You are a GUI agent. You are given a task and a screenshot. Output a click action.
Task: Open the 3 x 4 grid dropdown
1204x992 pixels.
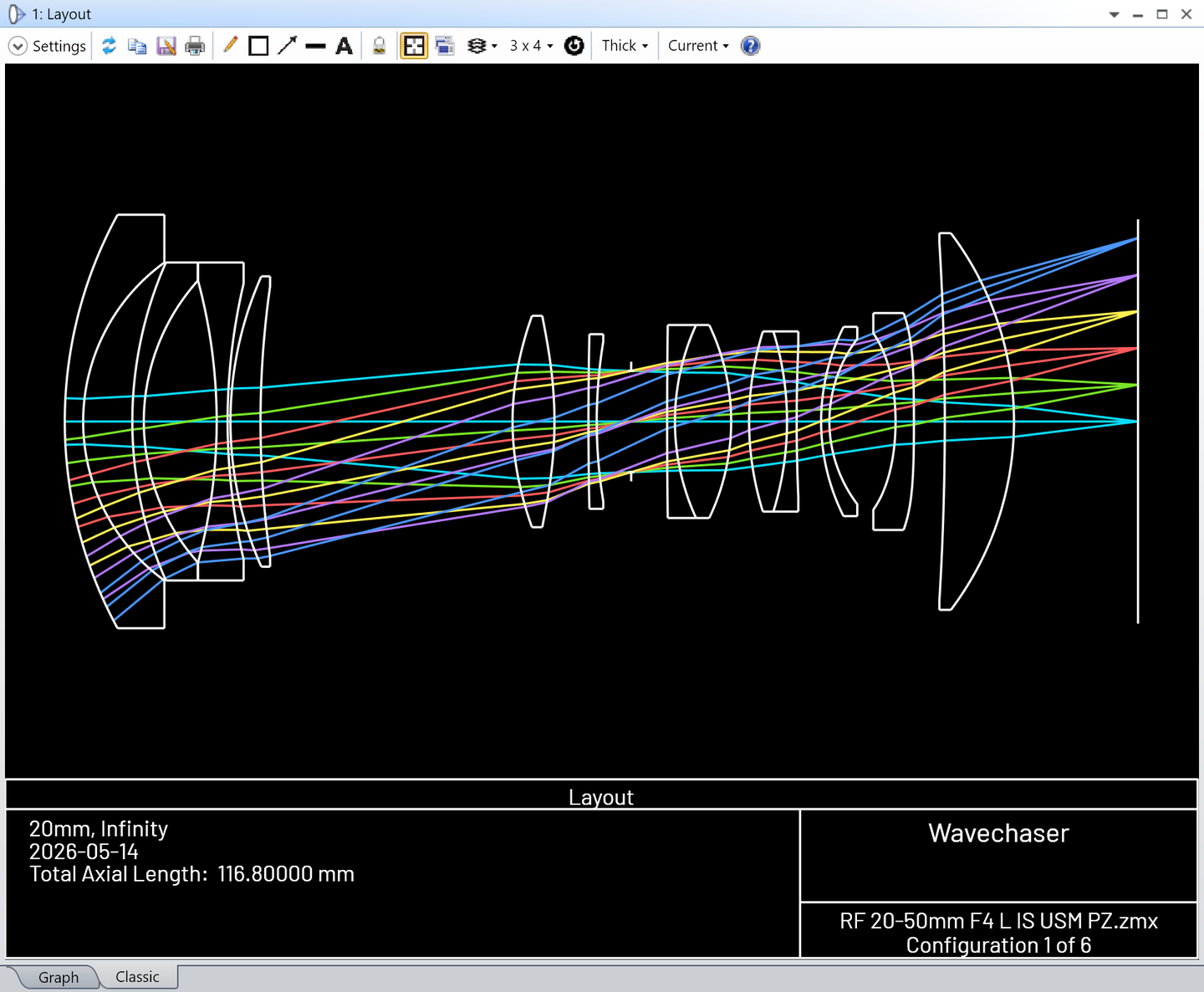pos(532,46)
